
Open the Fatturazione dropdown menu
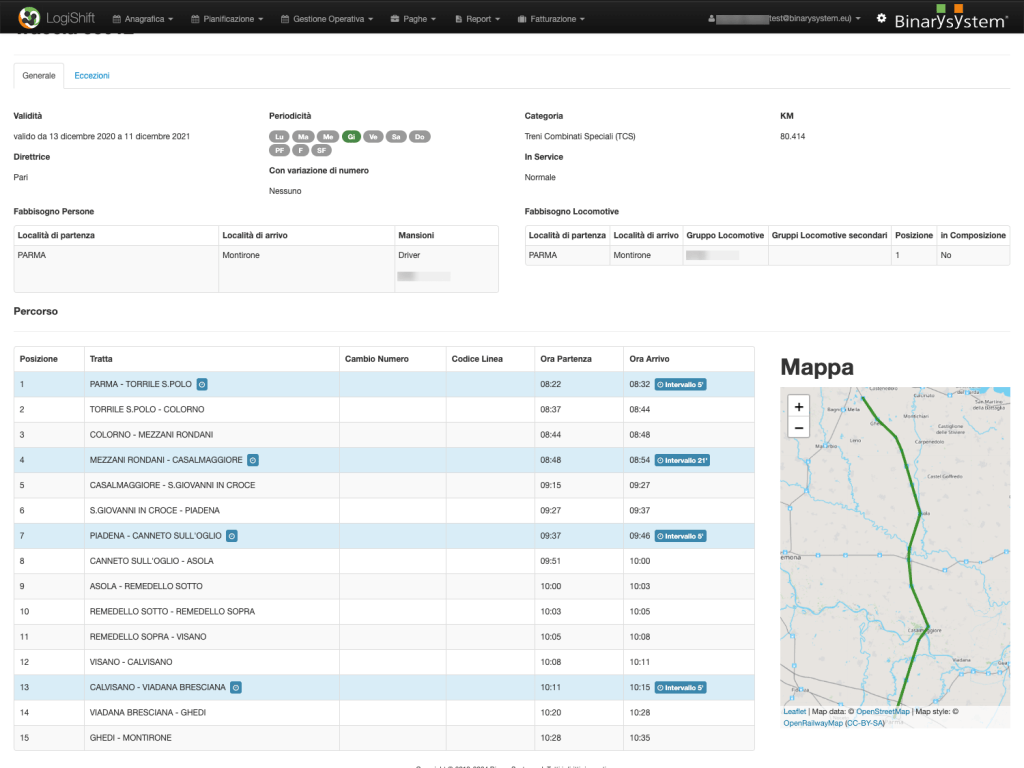click(551, 19)
